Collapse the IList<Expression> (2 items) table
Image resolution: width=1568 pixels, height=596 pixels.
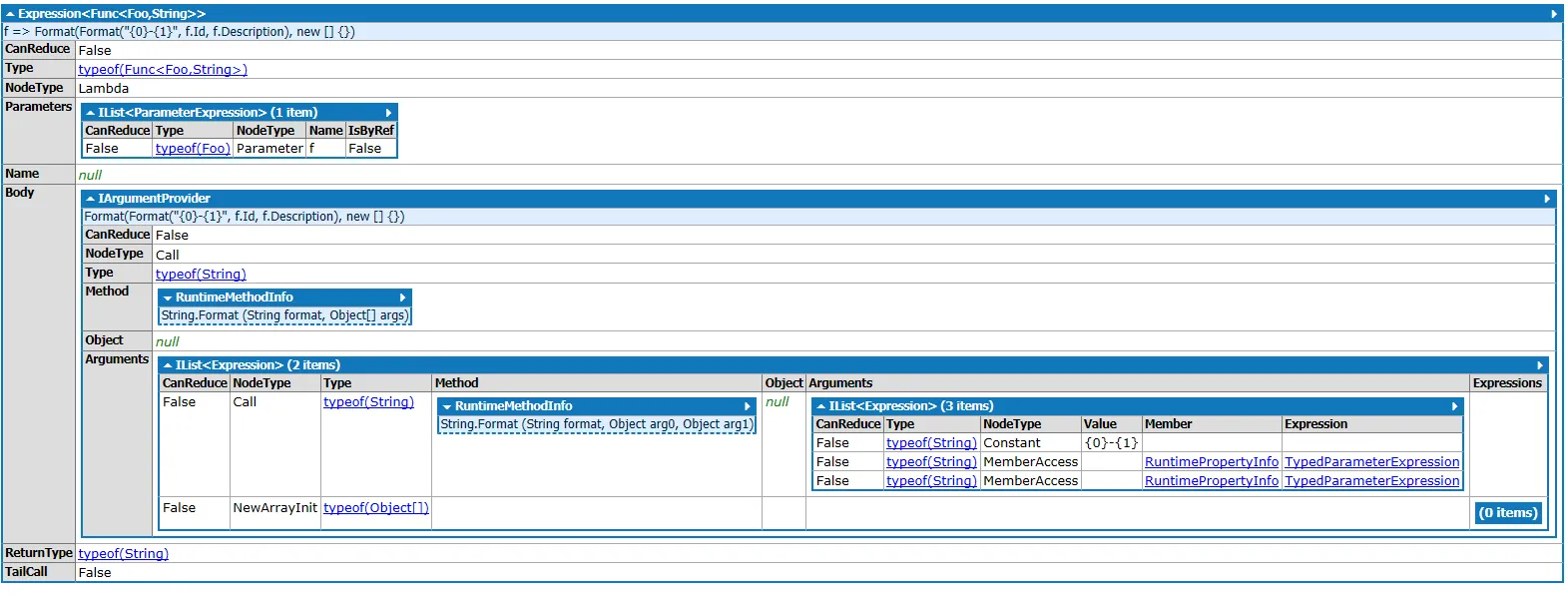point(168,365)
